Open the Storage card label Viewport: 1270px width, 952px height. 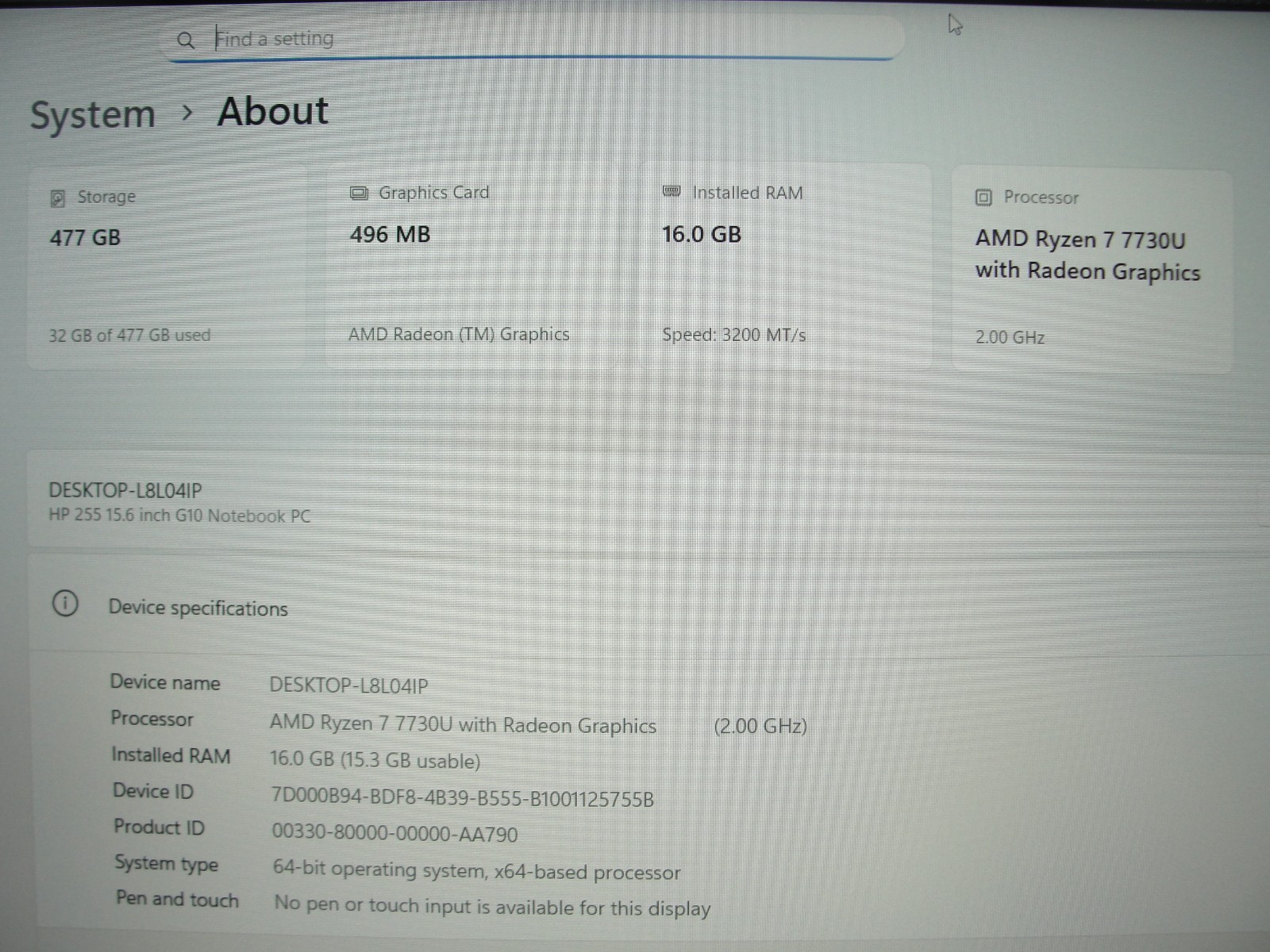(x=106, y=197)
